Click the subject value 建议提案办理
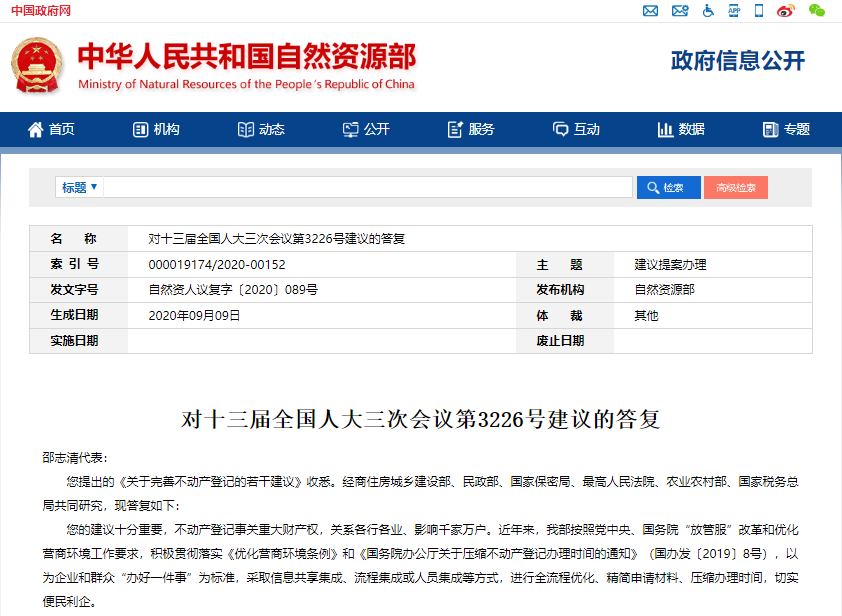The height and width of the screenshot is (616, 842). (x=670, y=265)
